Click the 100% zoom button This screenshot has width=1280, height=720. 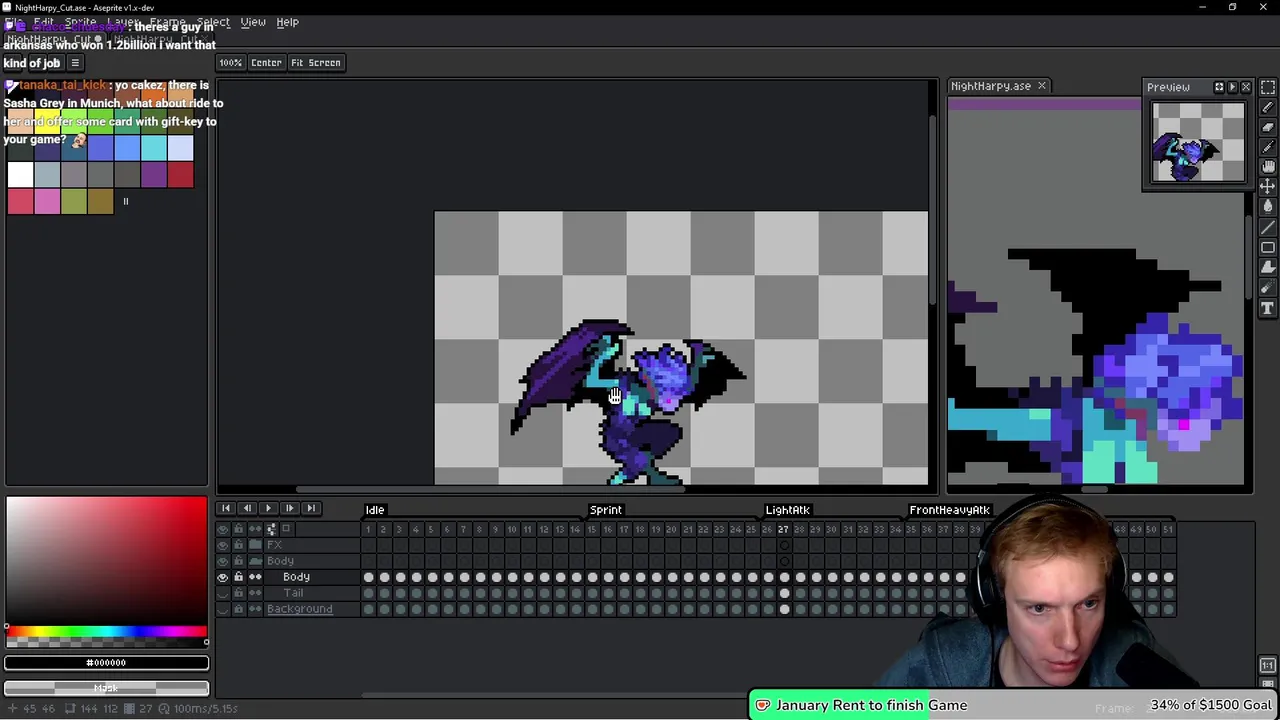pos(230,63)
